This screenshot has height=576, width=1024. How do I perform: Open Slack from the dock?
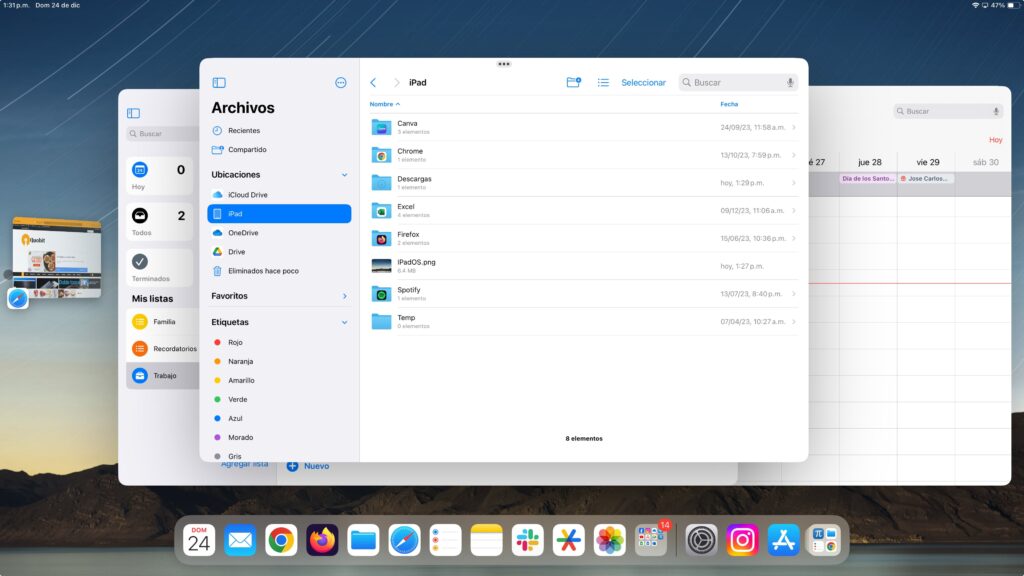tap(527, 540)
